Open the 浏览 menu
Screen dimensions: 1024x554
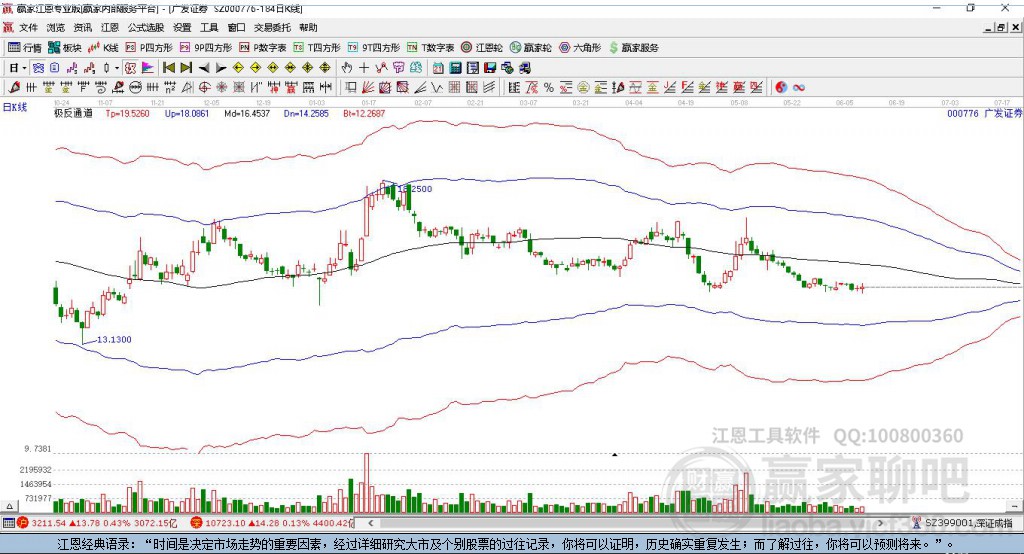click(56, 27)
